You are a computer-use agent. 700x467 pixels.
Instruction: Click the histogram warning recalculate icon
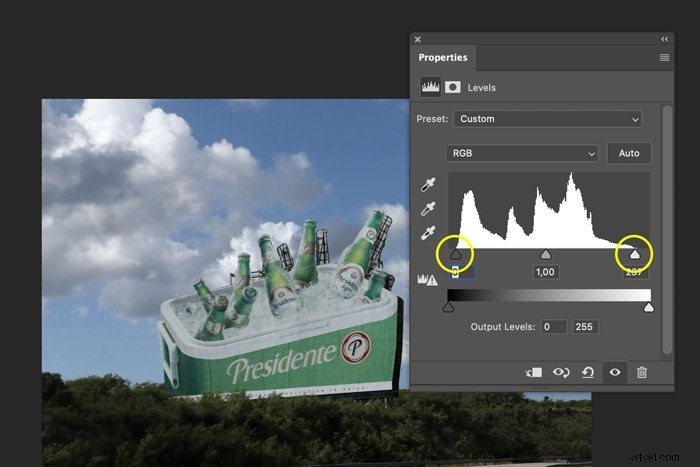(427, 280)
